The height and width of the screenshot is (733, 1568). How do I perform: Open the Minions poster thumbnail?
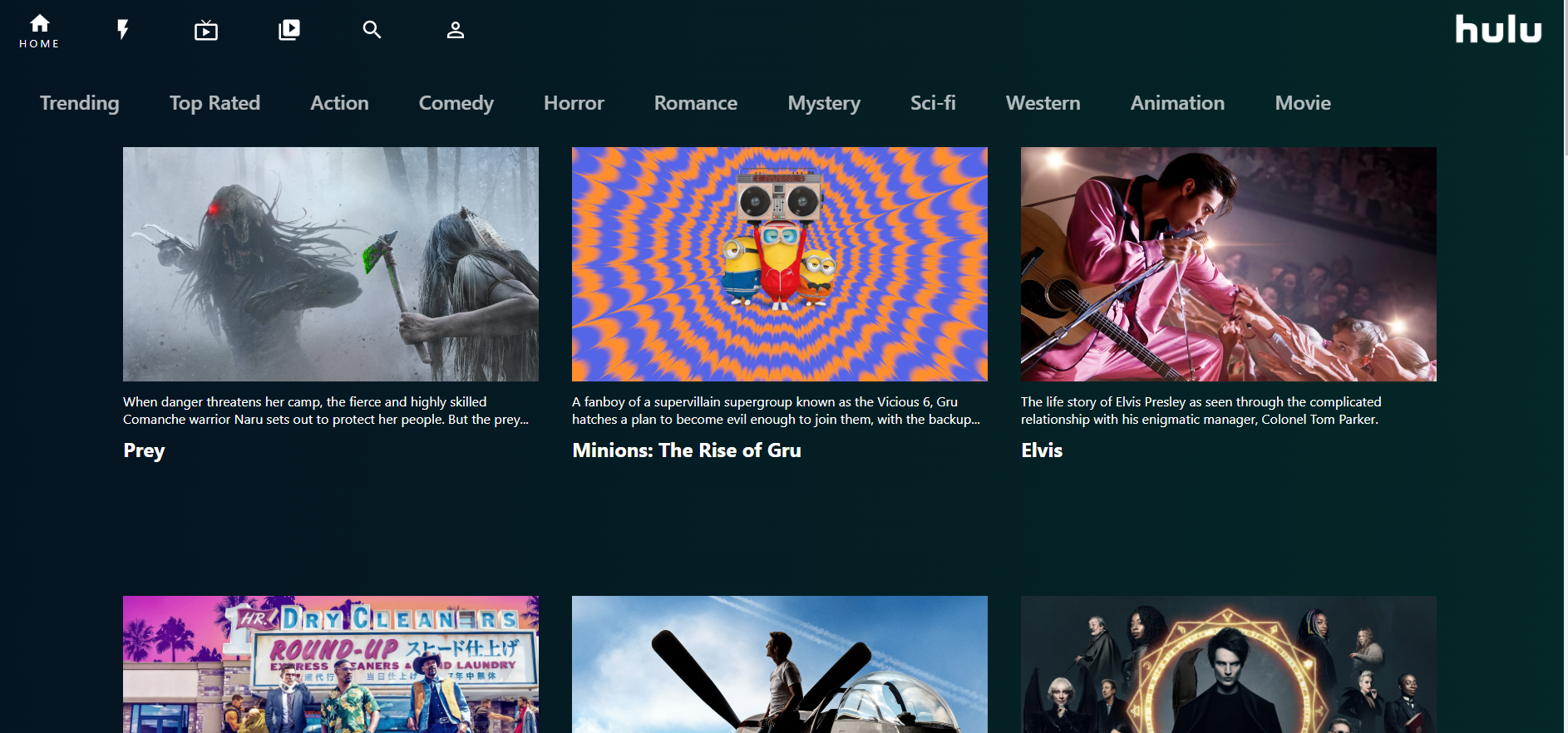coord(780,264)
